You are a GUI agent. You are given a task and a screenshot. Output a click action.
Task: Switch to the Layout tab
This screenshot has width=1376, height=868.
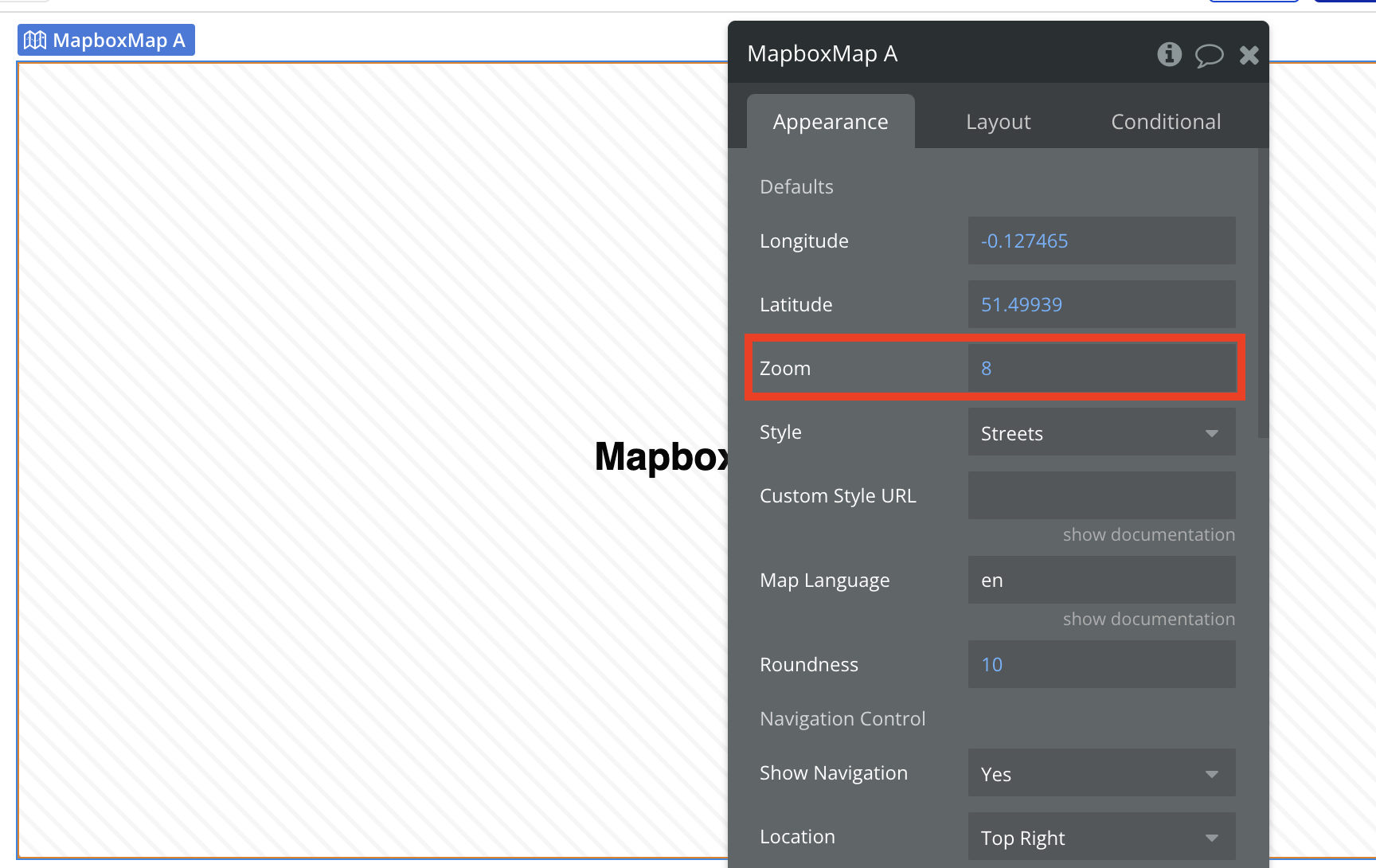pos(998,122)
